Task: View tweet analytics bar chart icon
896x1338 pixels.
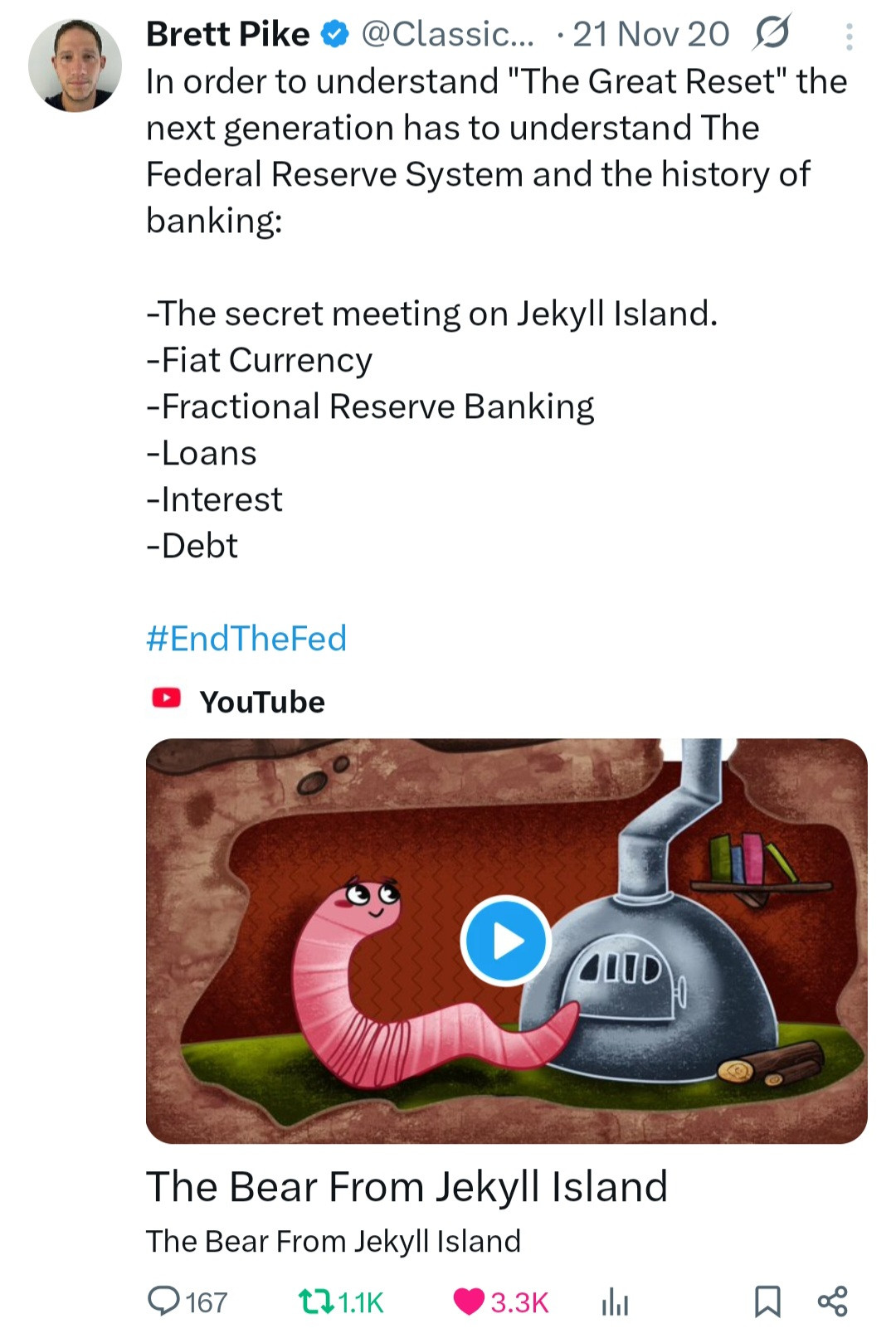Action: click(615, 1302)
